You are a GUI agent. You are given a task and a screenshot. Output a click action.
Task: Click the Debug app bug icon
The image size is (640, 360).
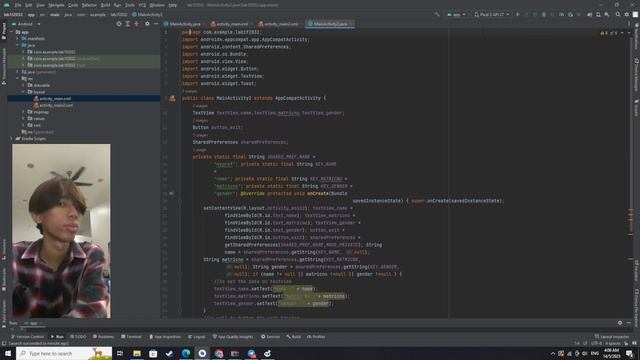544,15
